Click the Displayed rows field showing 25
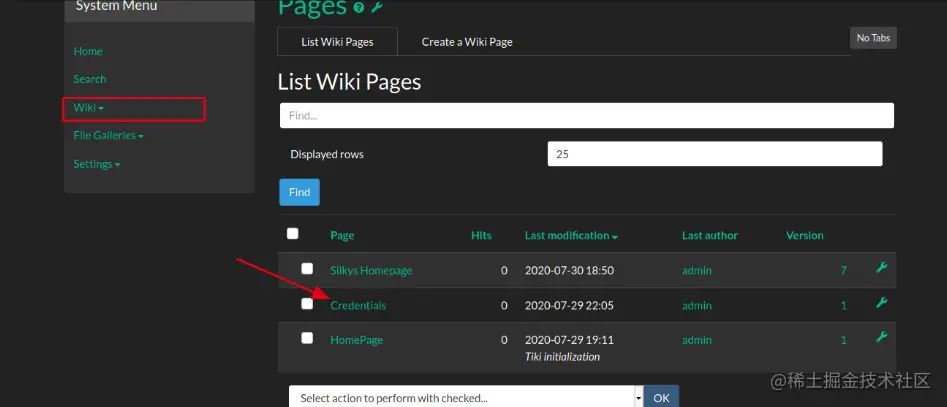Screen dimensions: 947x407 (x=714, y=154)
